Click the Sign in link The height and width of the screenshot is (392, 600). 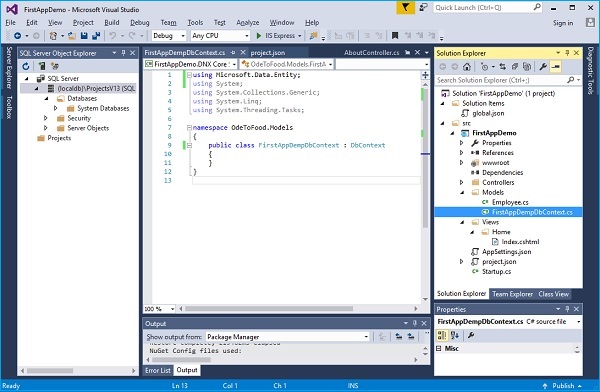[x=563, y=23]
